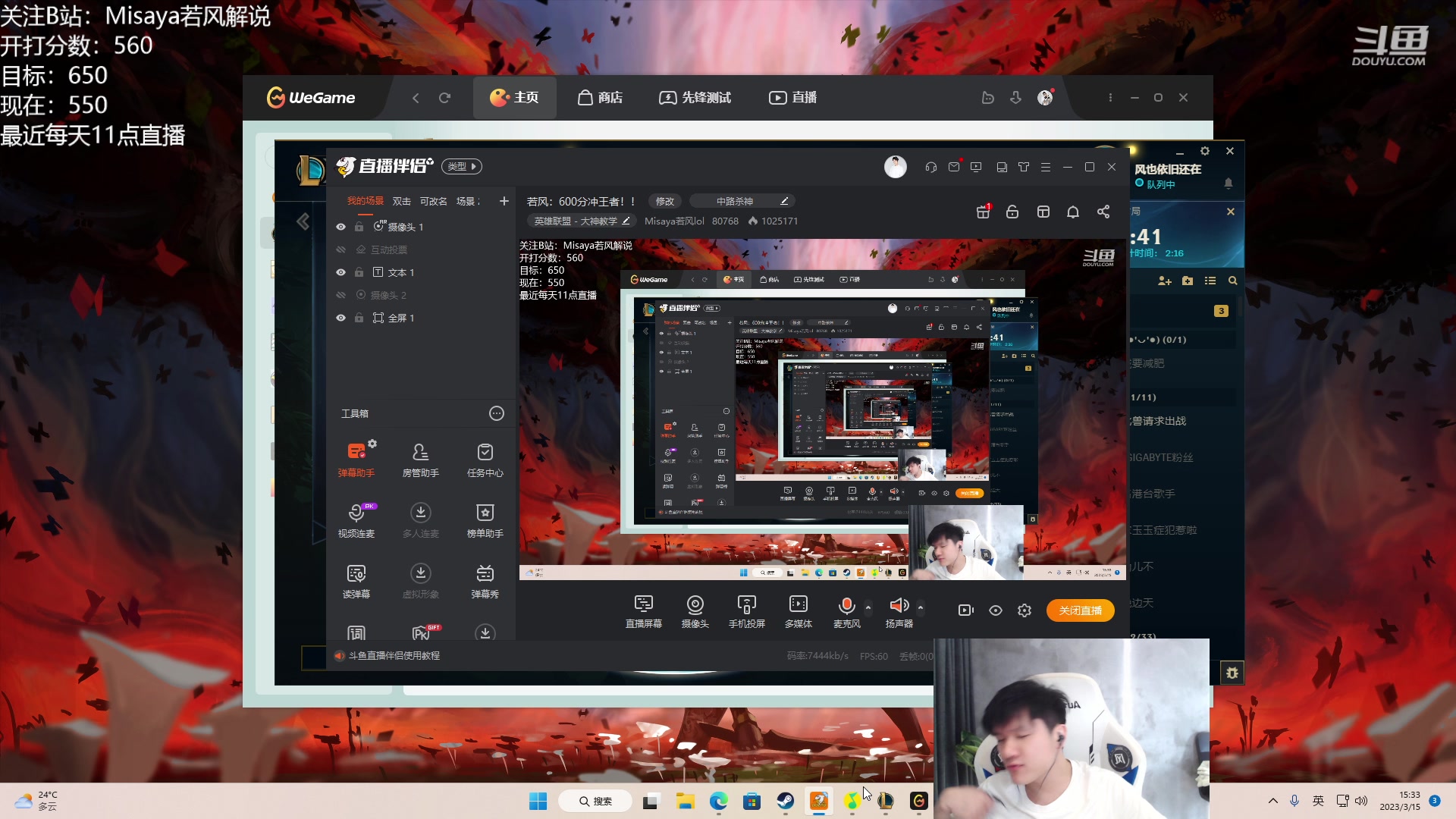Viewport: 1456px width, 819px height.
Task: Open the 弹幕助手 tool
Action: [x=356, y=459]
